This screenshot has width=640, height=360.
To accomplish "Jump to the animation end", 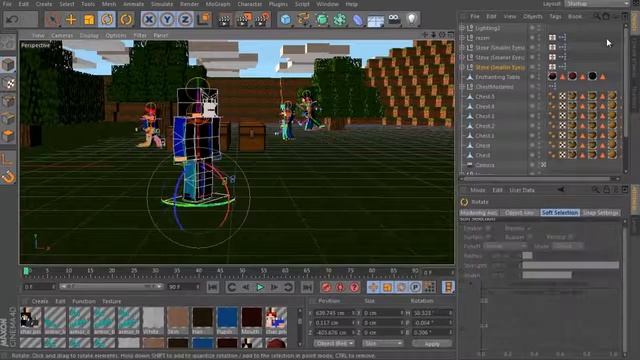I will [307, 287].
